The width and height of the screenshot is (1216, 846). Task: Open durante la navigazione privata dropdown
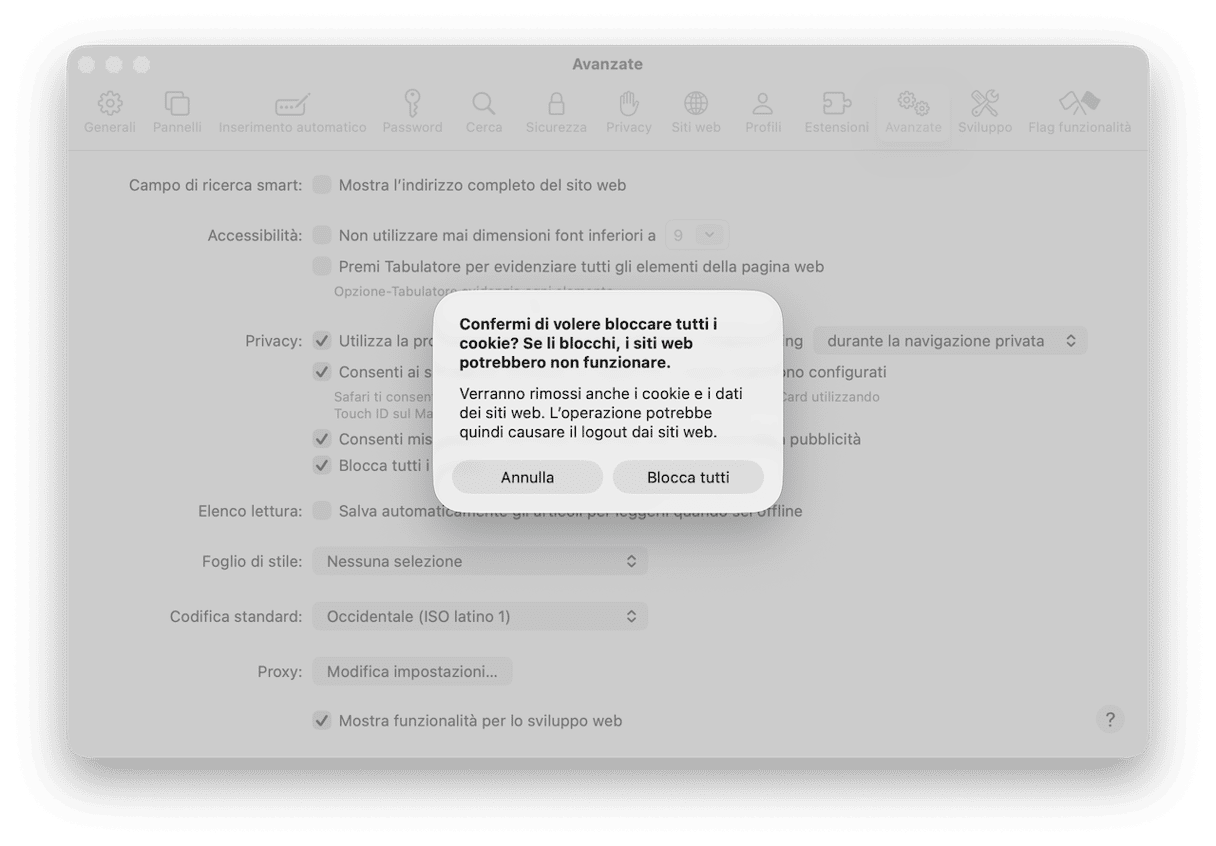pos(950,341)
